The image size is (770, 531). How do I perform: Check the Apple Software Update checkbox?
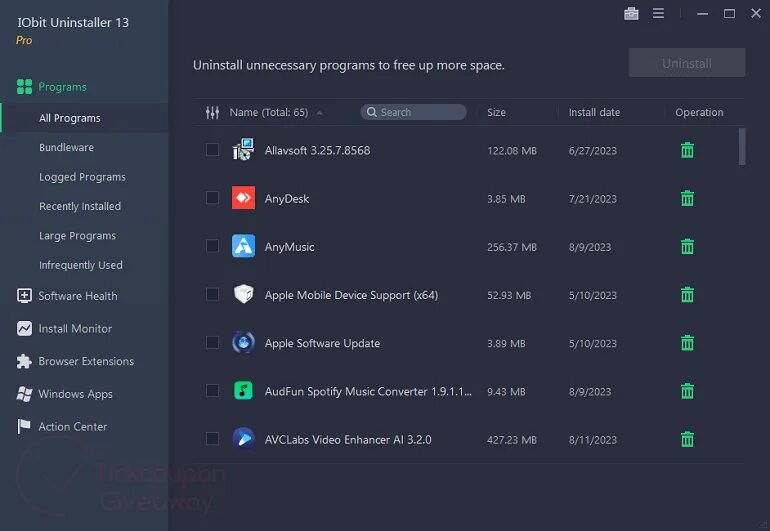[212, 342]
